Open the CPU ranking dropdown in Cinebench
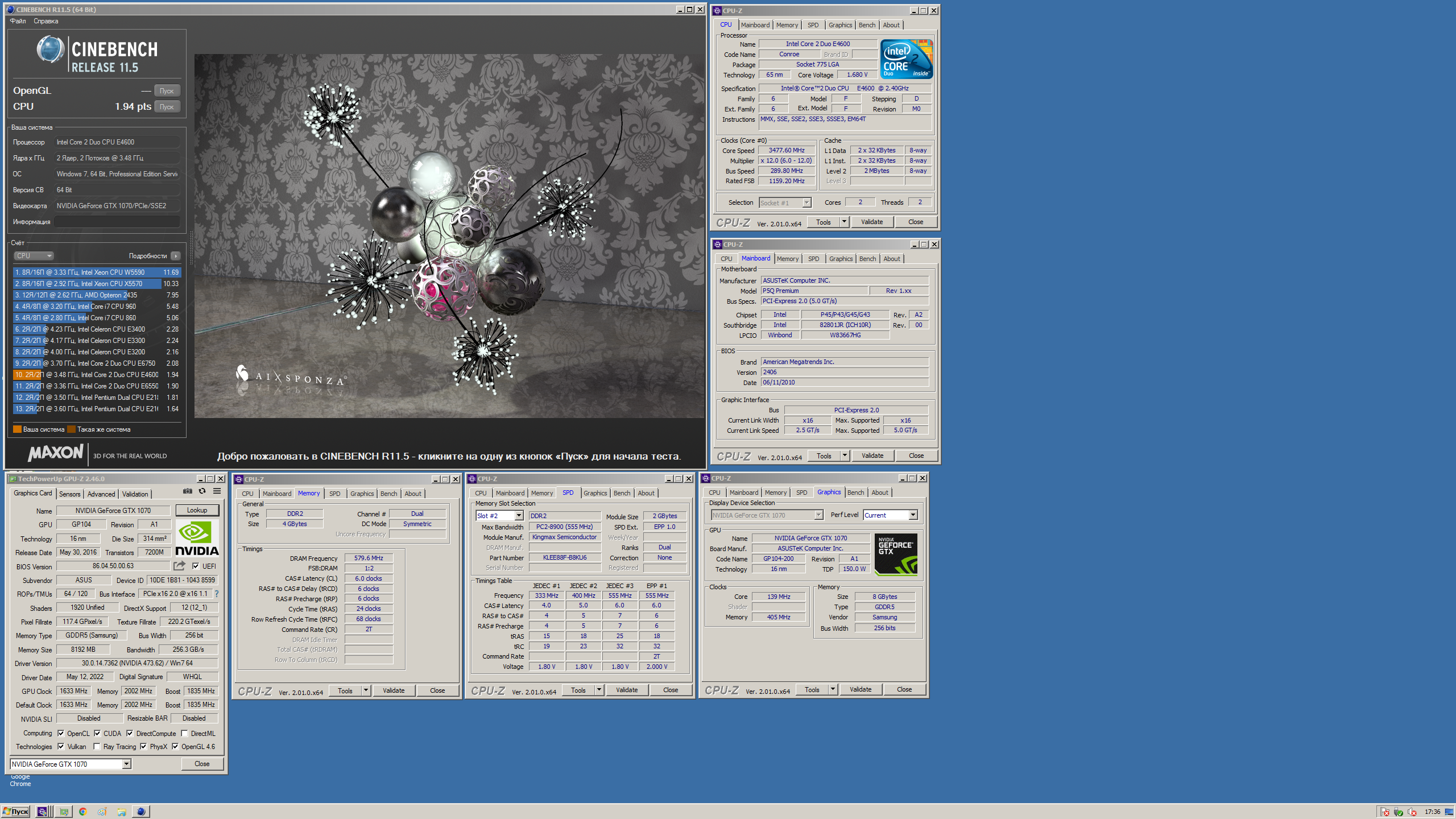The width and height of the screenshot is (1456, 819). pyautogui.click(x=34, y=256)
